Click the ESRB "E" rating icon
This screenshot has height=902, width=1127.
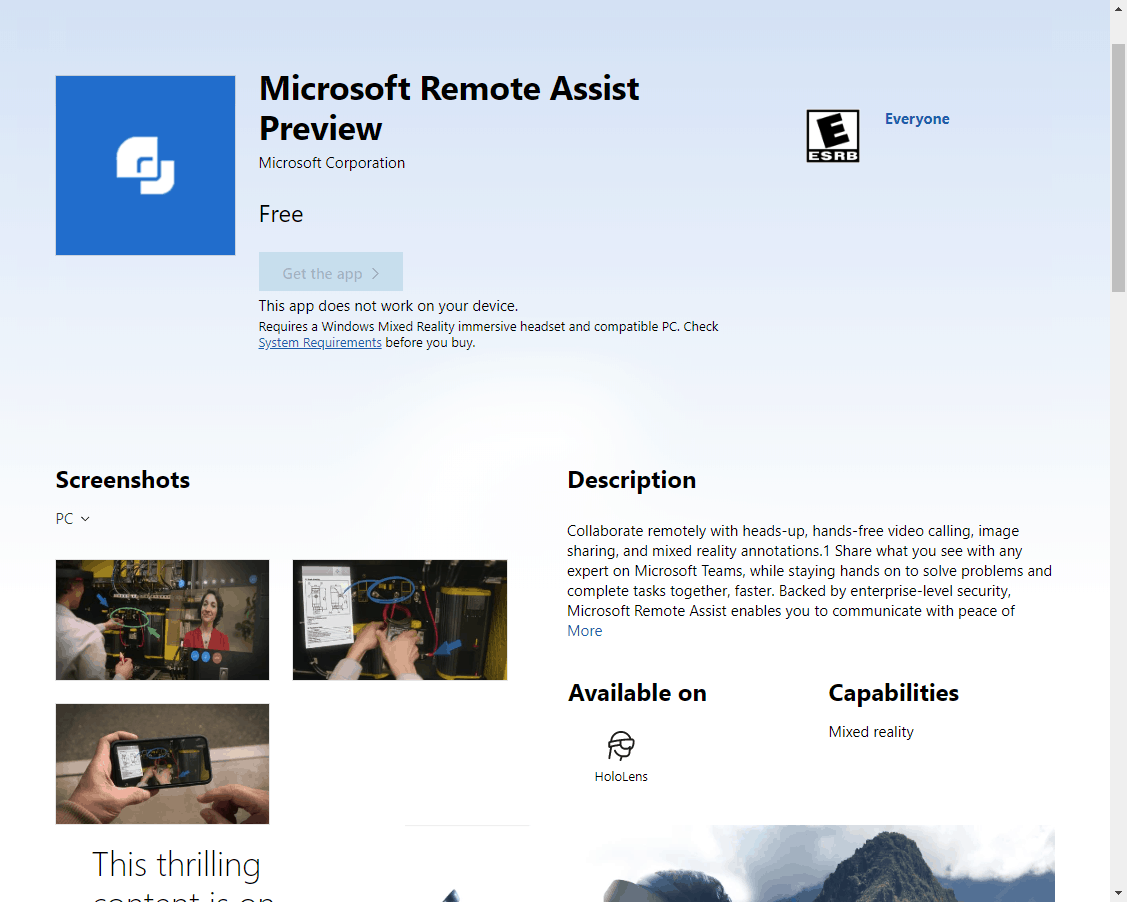pos(833,135)
